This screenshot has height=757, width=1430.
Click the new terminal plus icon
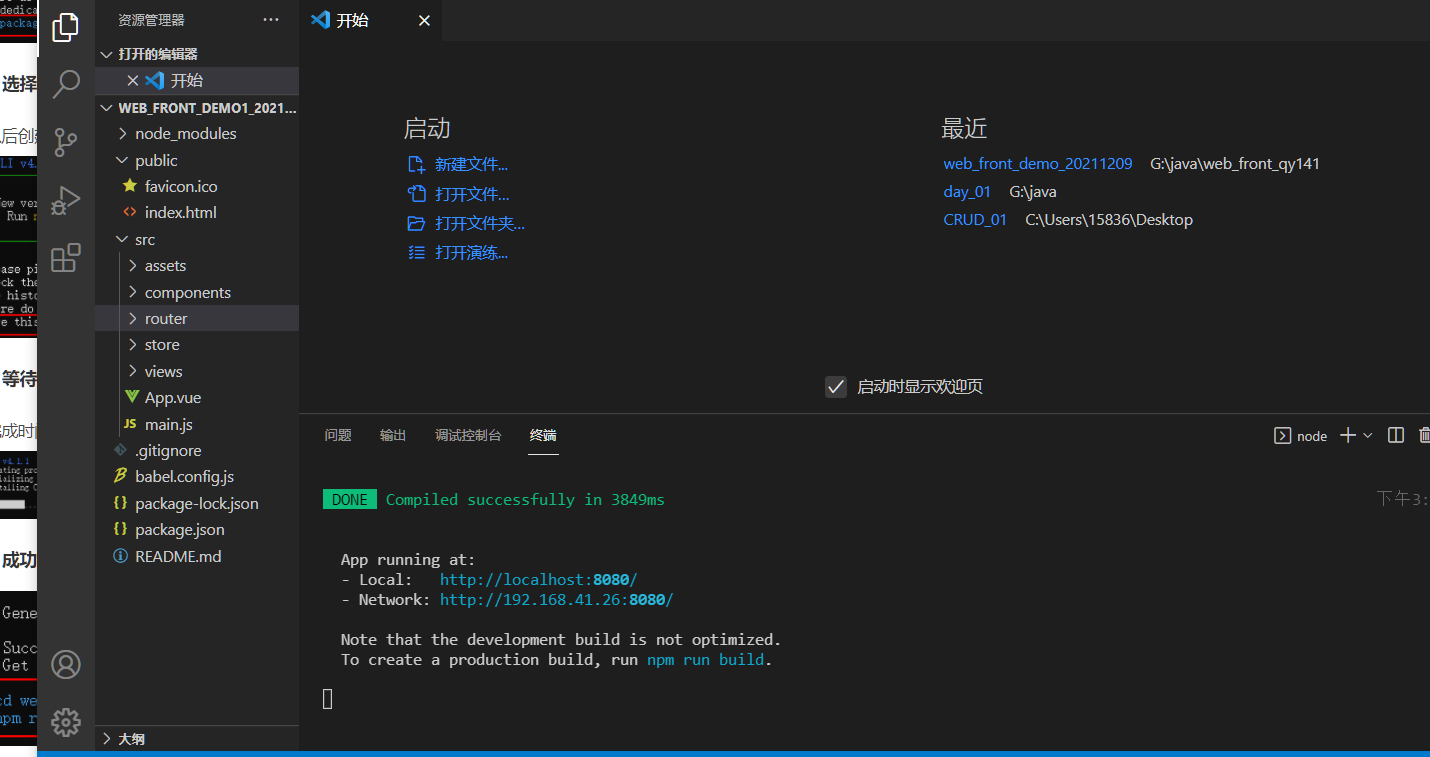click(1348, 435)
